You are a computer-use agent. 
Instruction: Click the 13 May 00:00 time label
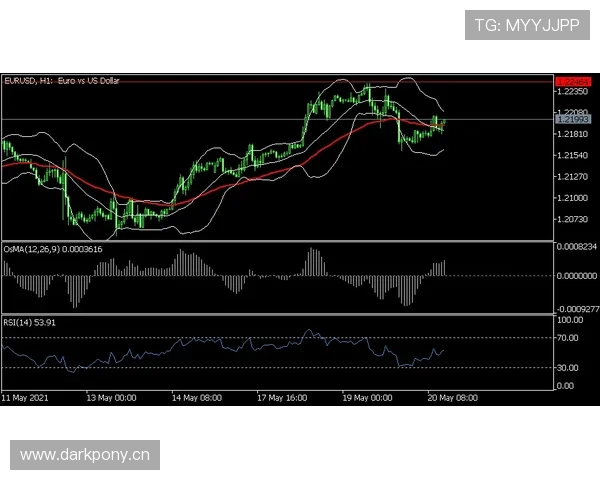point(110,396)
